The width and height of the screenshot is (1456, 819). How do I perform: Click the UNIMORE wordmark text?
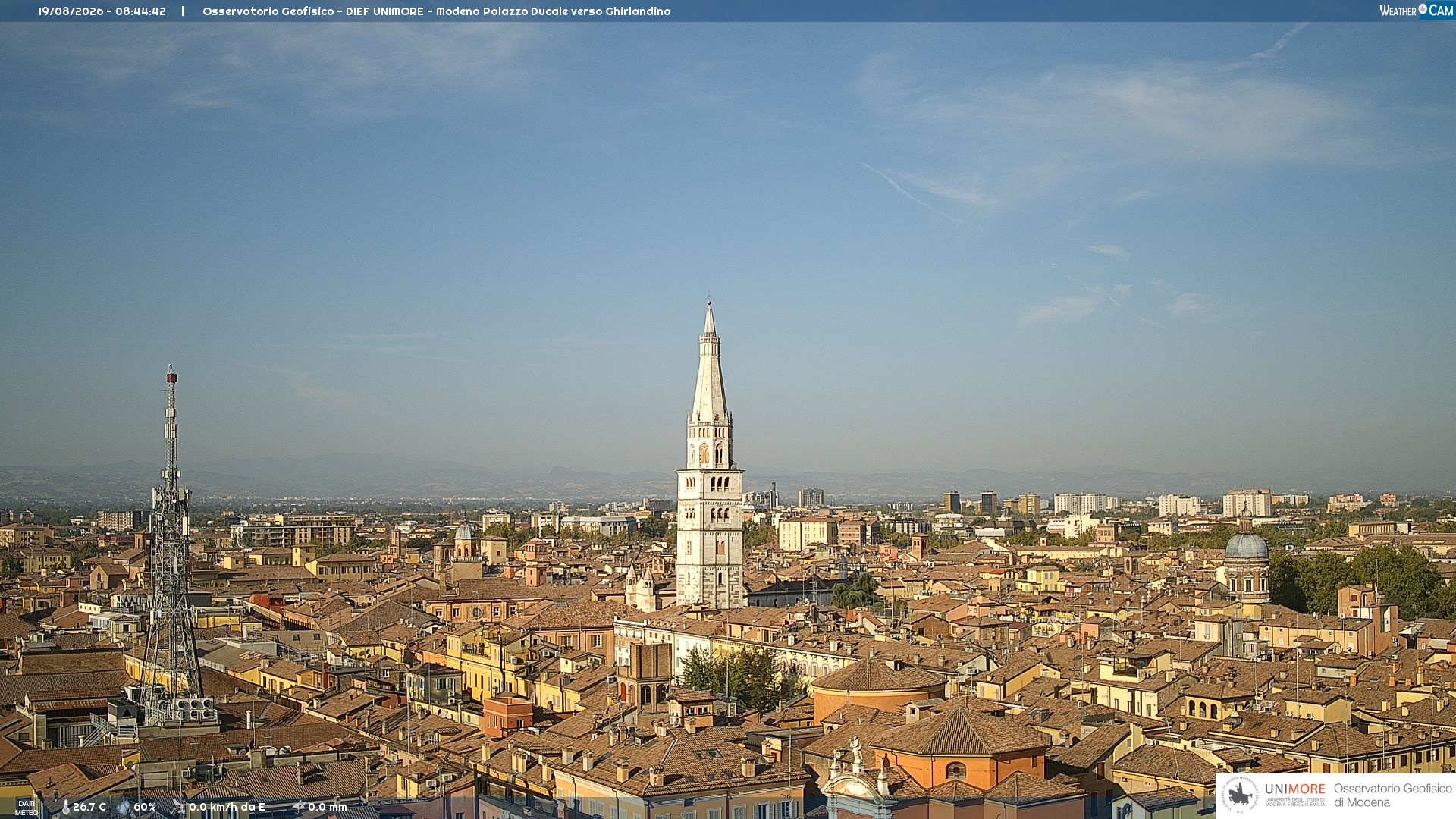[1294, 789]
